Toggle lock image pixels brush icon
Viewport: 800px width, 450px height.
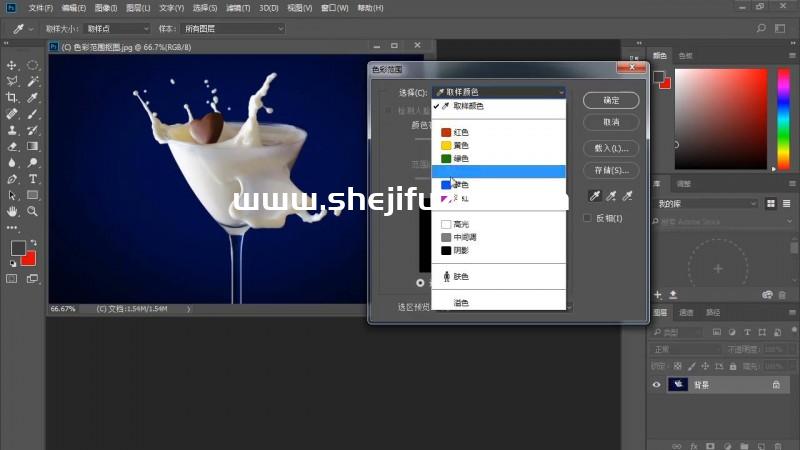pos(692,366)
